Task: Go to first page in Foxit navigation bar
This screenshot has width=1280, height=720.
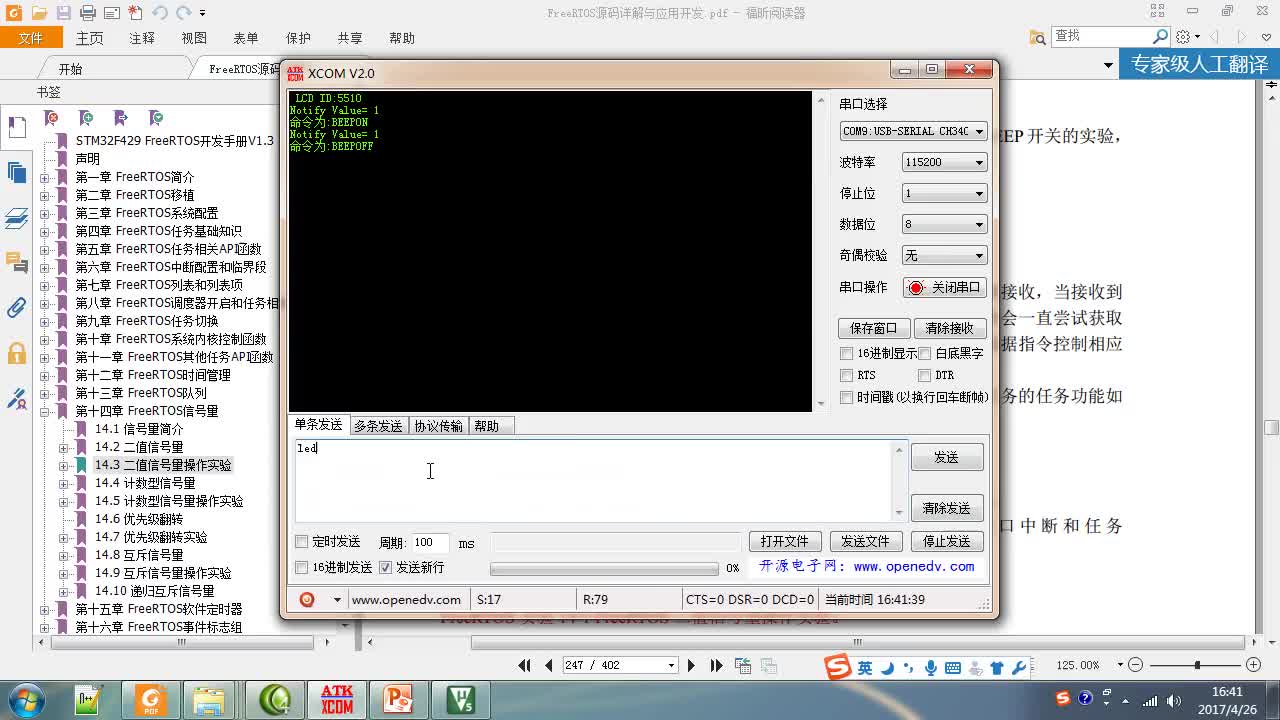Action: pos(525,665)
